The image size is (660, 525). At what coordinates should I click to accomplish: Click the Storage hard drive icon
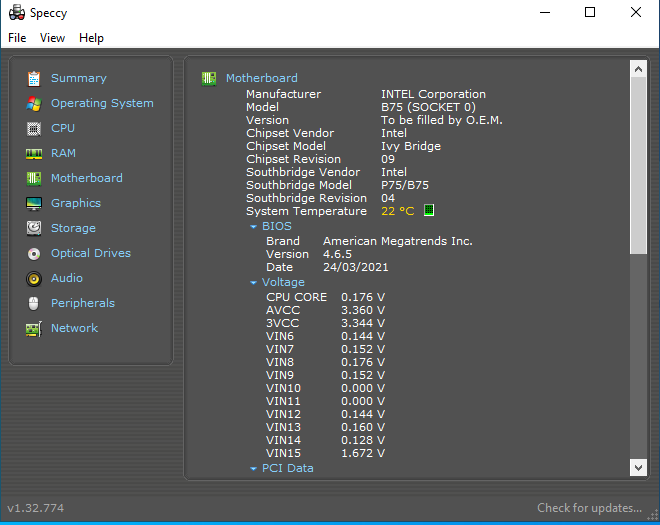pyautogui.click(x=34, y=228)
